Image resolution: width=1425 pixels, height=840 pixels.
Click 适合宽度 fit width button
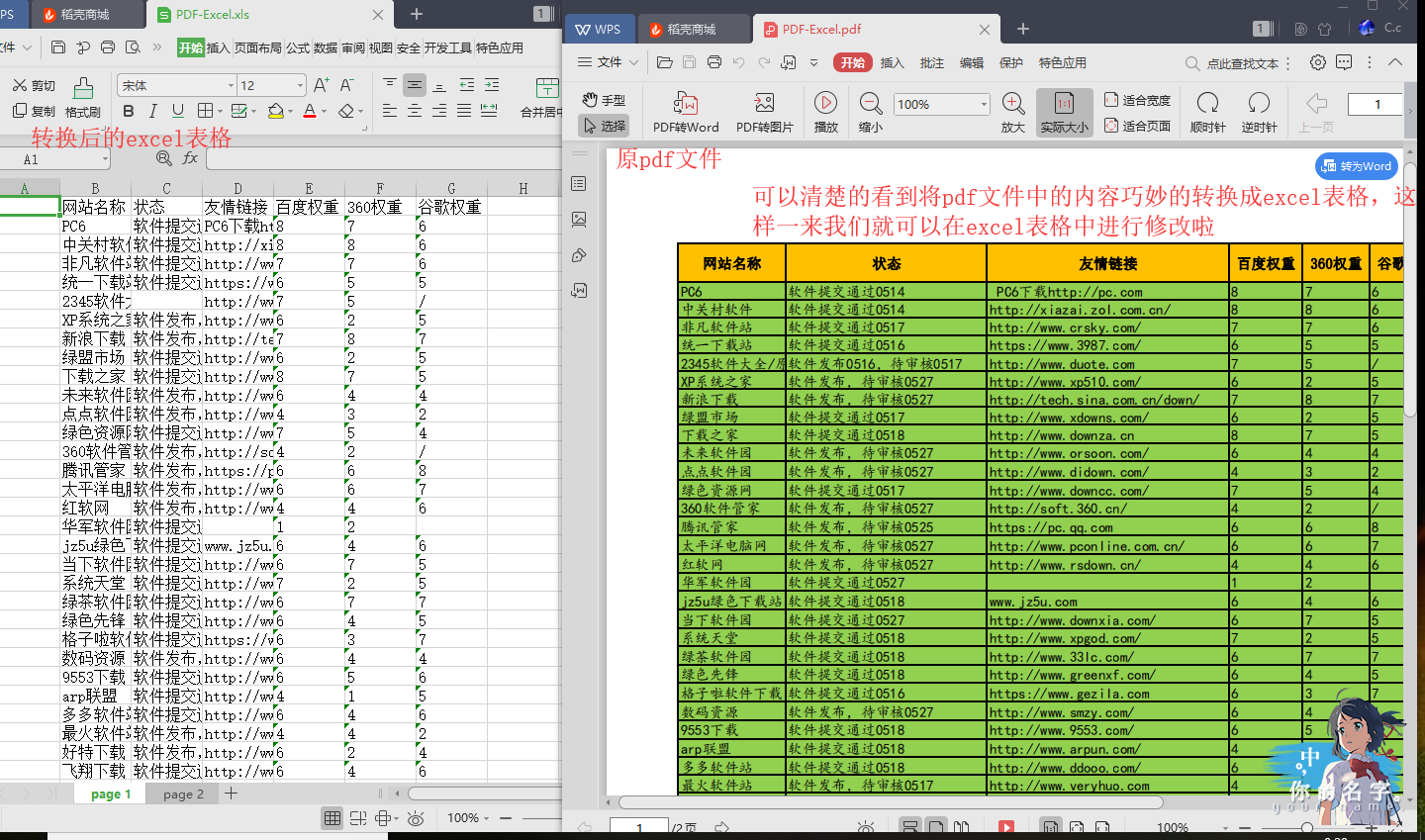[x=1137, y=100]
